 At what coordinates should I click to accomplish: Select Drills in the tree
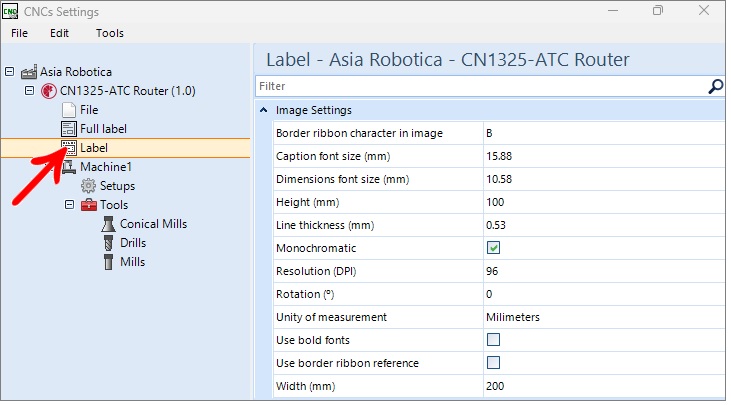coord(133,243)
